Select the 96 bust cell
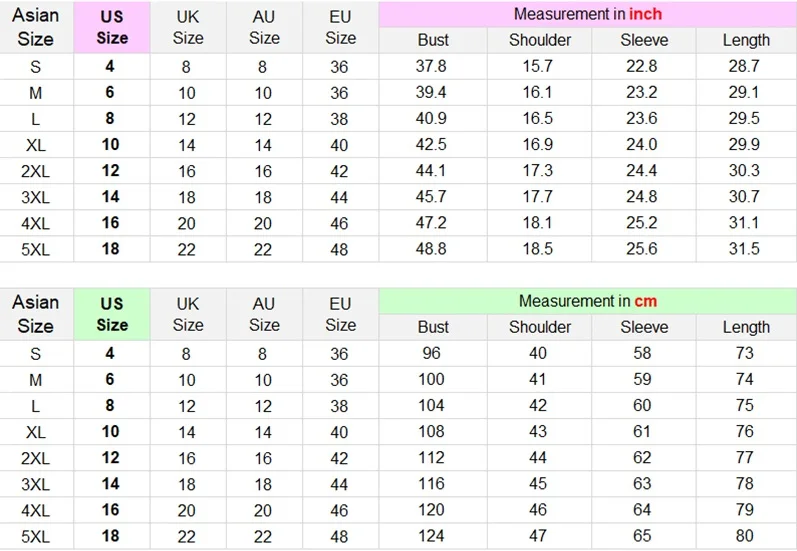Image resolution: width=797 pixels, height=551 pixels. coord(433,354)
